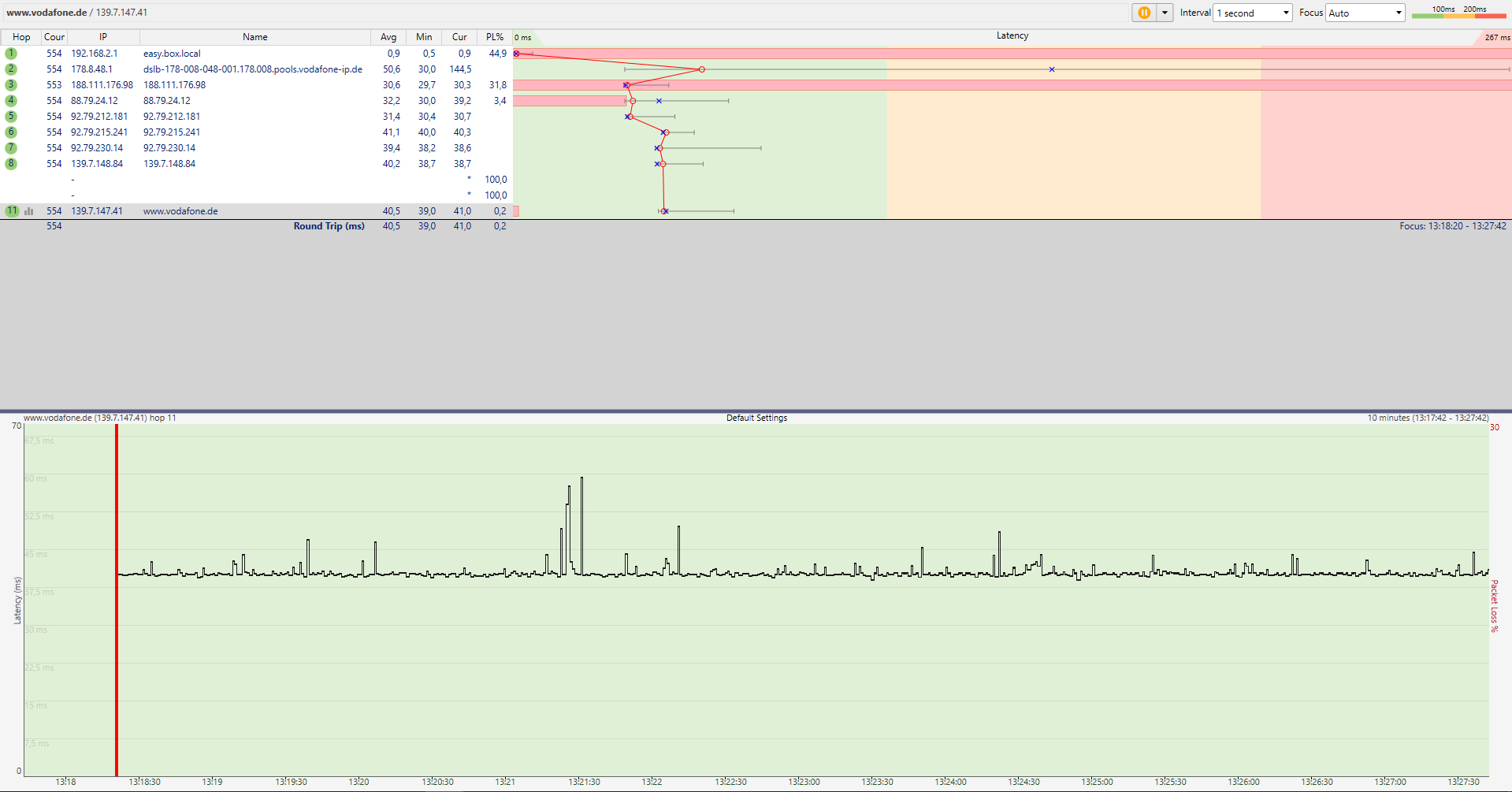Select the easy.box.local host name
This screenshot has width=1512, height=792.
[x=172, y=54]
